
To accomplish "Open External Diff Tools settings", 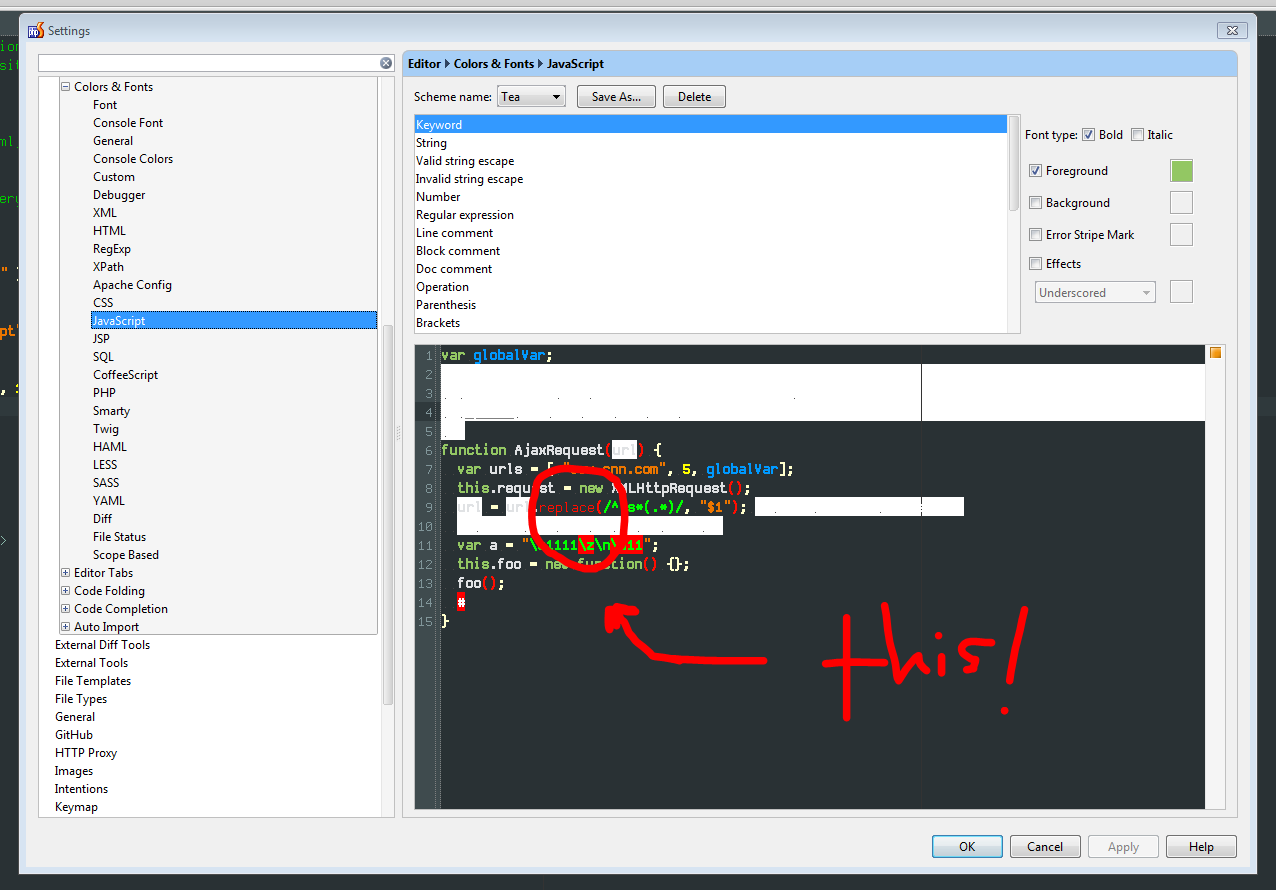I will pyautogui.click(x=102, y=645).
